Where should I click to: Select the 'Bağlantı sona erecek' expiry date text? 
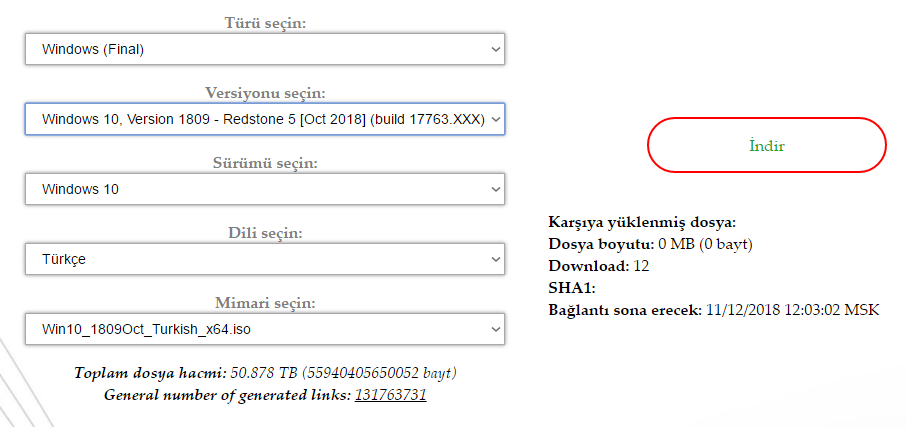[x=714, y=310]
